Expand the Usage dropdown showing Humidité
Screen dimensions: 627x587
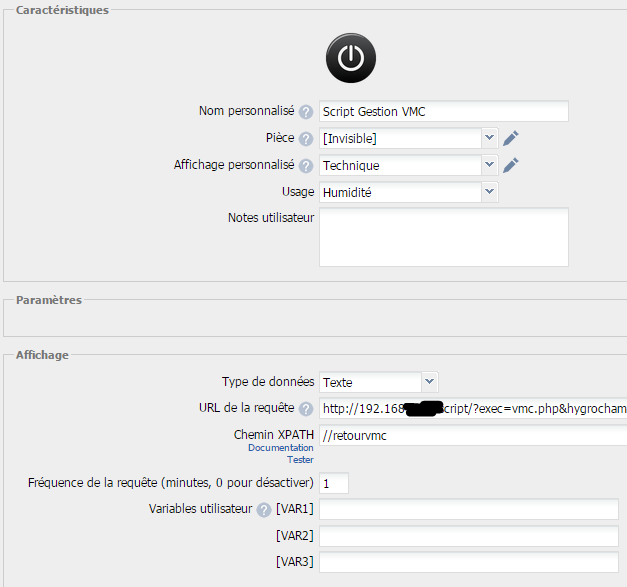(x=408, y=192)
